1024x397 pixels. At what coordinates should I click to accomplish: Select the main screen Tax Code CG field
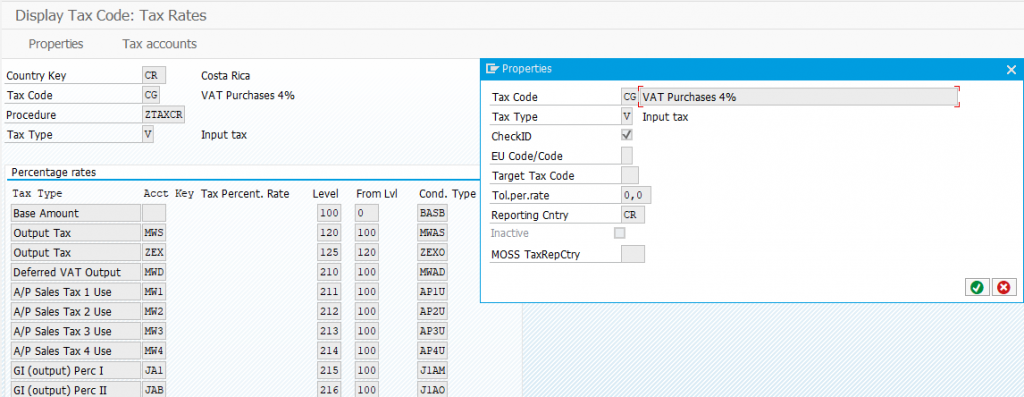point(151,95)
